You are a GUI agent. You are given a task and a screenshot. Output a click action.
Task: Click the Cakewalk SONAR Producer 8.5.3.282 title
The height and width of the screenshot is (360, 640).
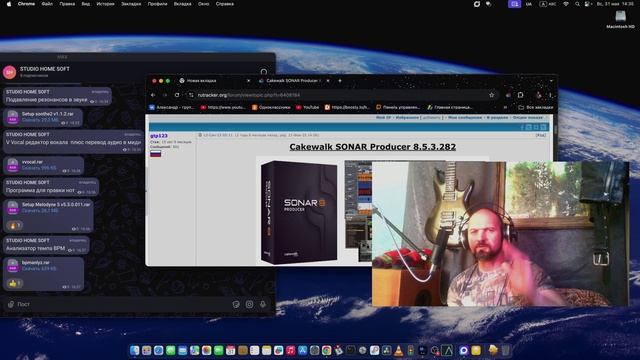pos(373,147)
